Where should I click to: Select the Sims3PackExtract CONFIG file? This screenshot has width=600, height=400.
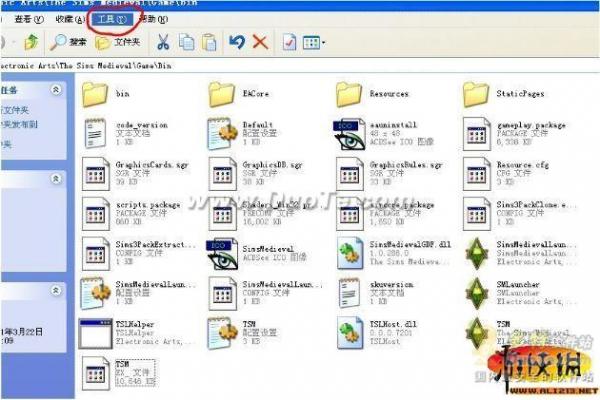[x=138, y=253]
